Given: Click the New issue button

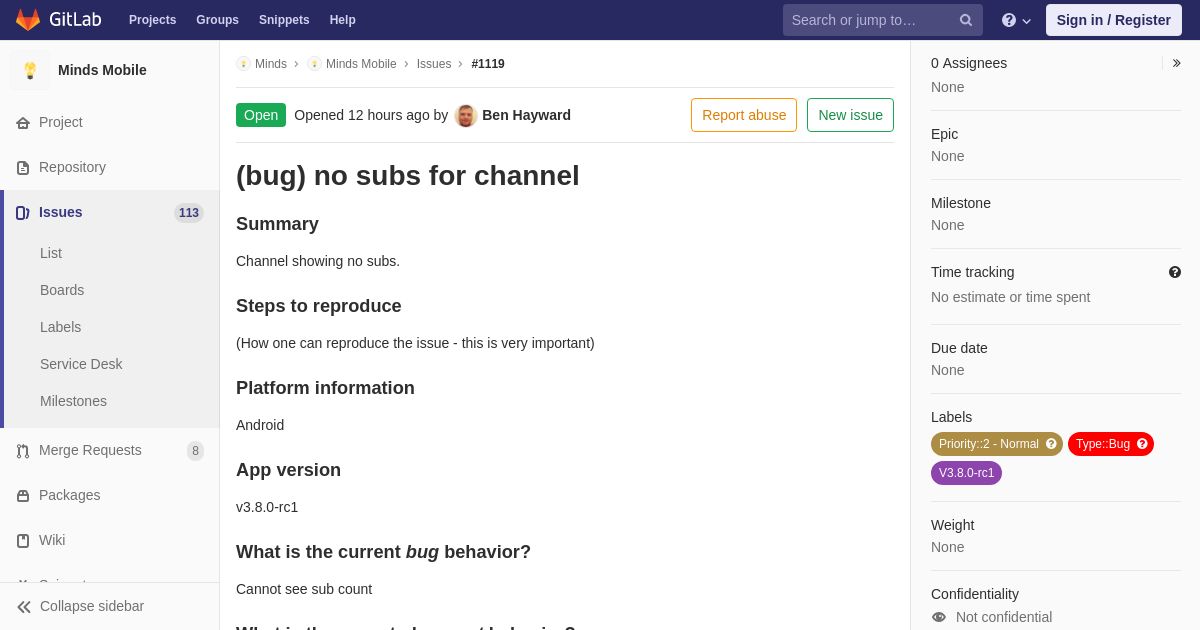Looking at the screenshot, I should coord(850,115).
